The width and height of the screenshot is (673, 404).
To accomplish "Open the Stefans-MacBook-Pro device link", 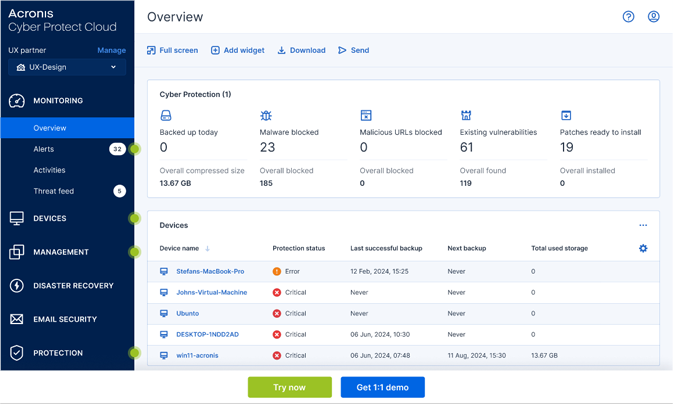I will coord(210,271).
